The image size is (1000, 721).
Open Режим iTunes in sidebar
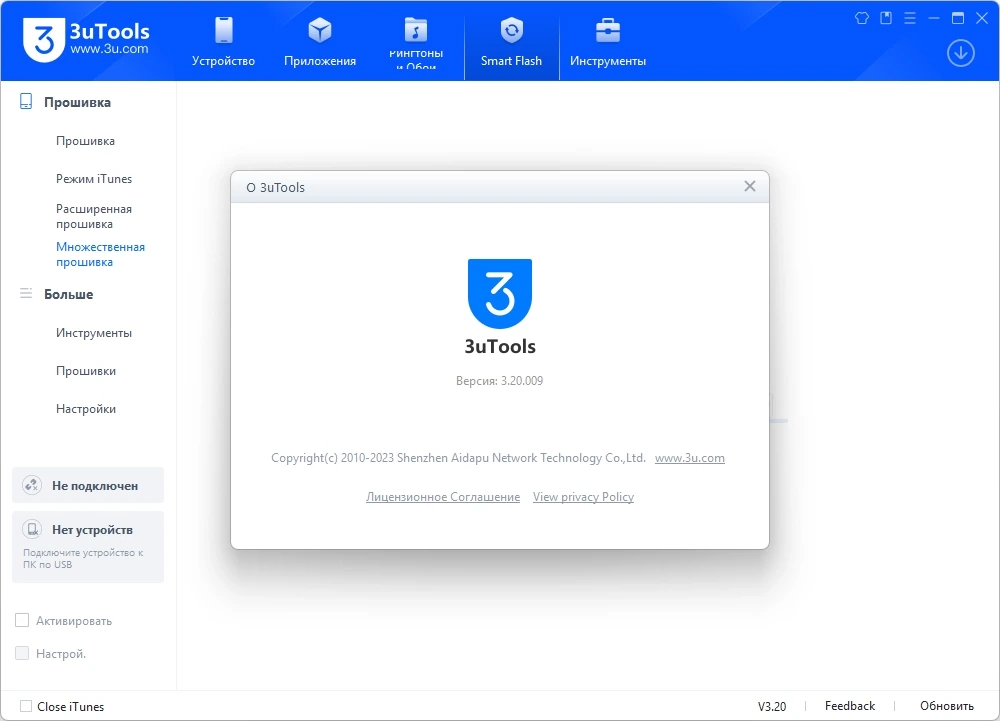[x=94, y=179]
